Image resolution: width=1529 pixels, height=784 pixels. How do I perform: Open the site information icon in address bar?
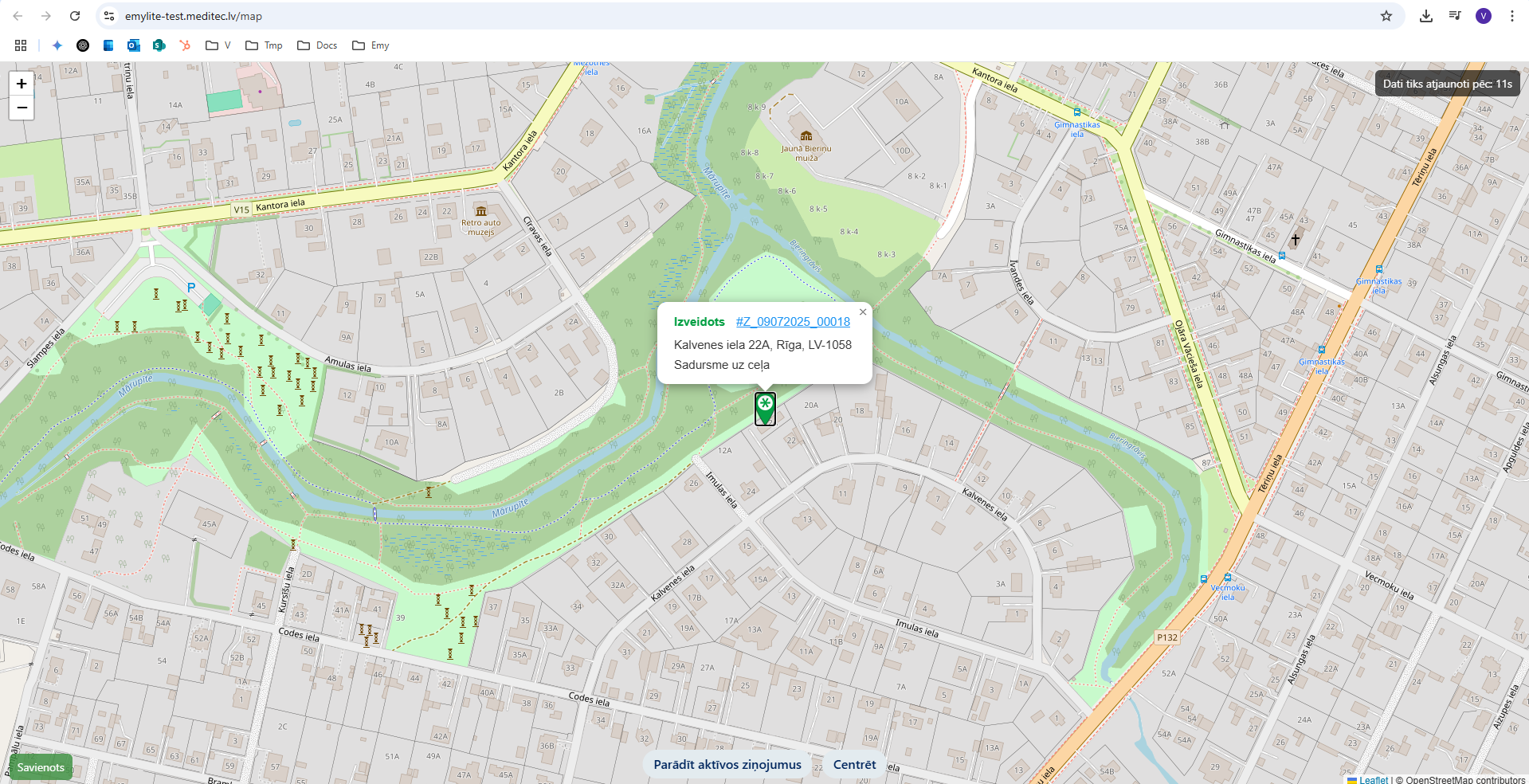pyautogui.click(x=110, y=16)
